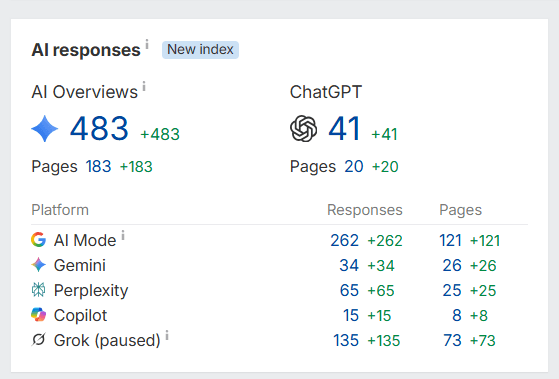Click the Google AI Mode icon
The width and height of the screenshot is (559, 379).
coord(39,240)
